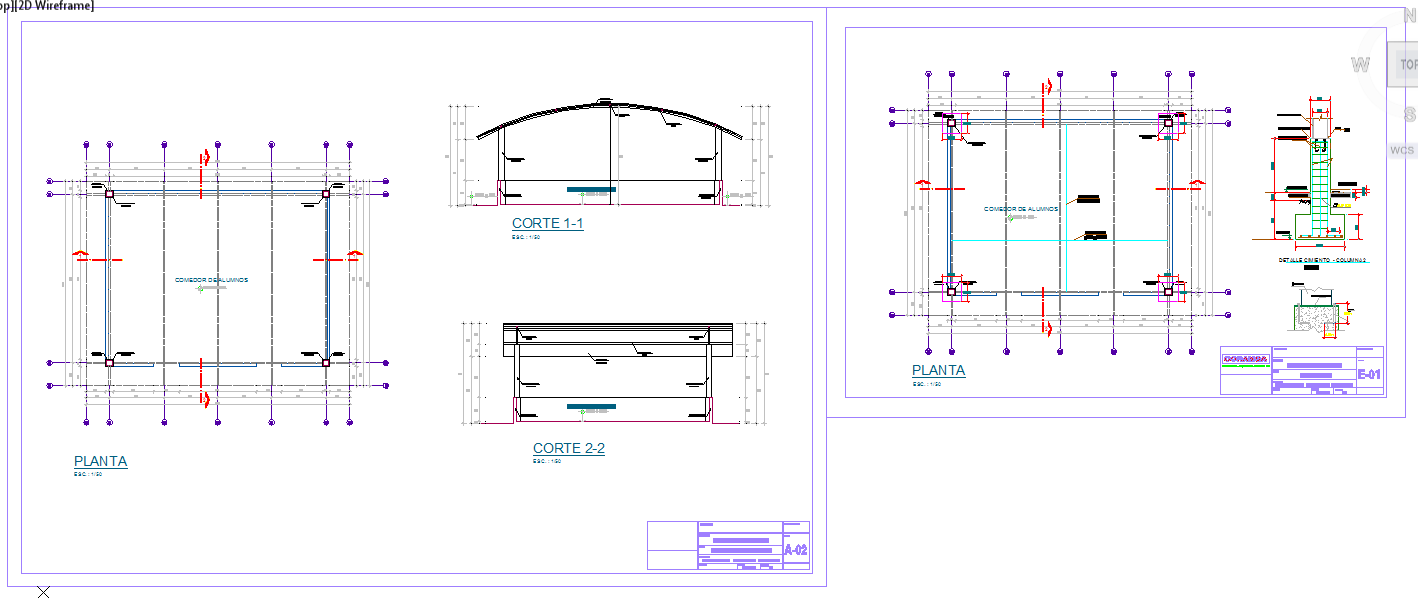Select the PLANTA title in sheet A-02
Screen dimensions: 1418x598
100,461
